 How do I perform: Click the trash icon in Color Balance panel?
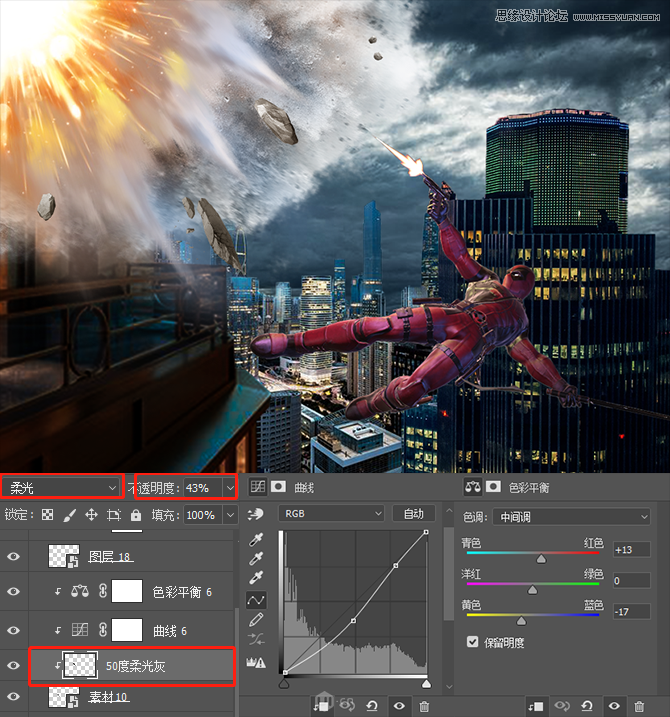coord(639,706)
